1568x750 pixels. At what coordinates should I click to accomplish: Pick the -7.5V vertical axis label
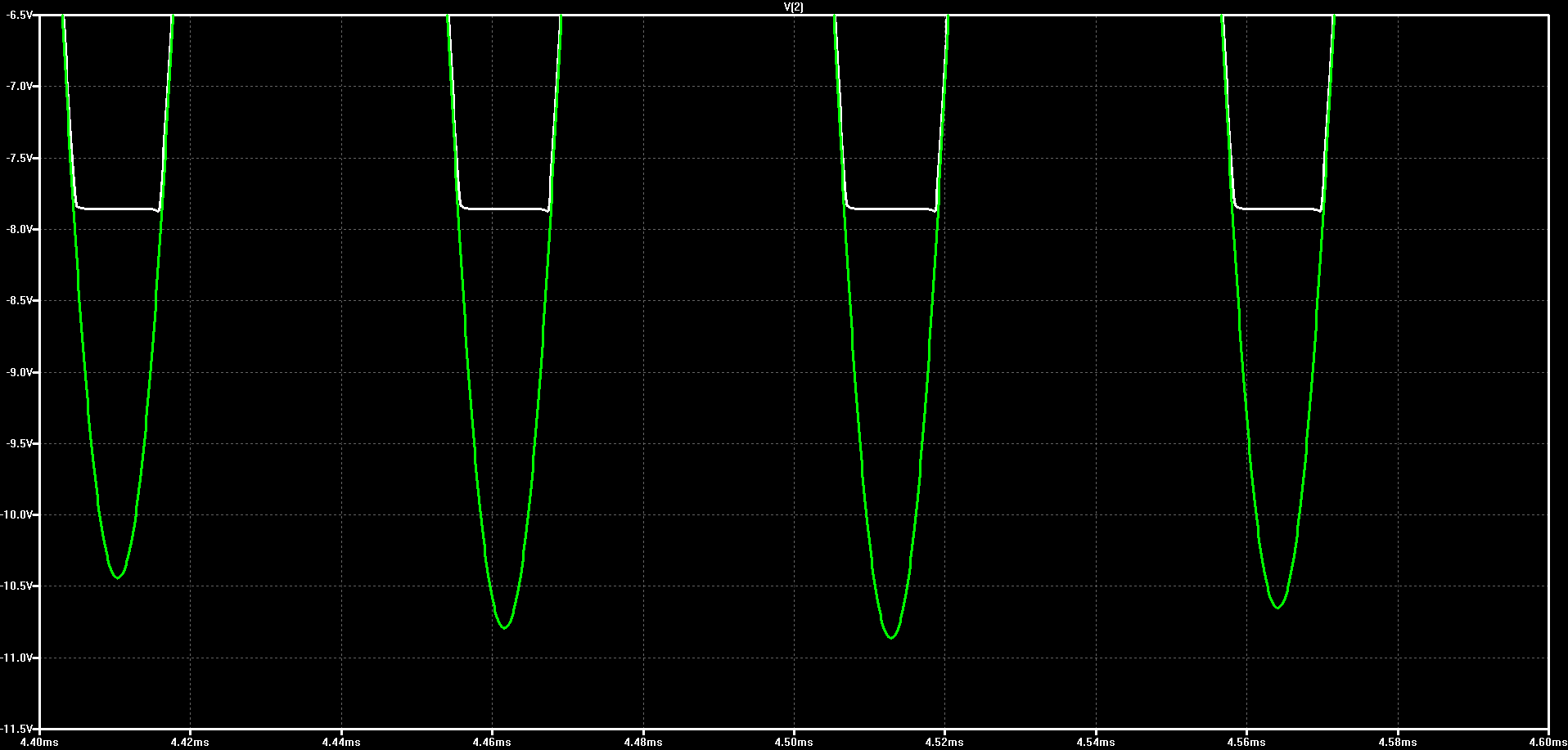(20, 158)
